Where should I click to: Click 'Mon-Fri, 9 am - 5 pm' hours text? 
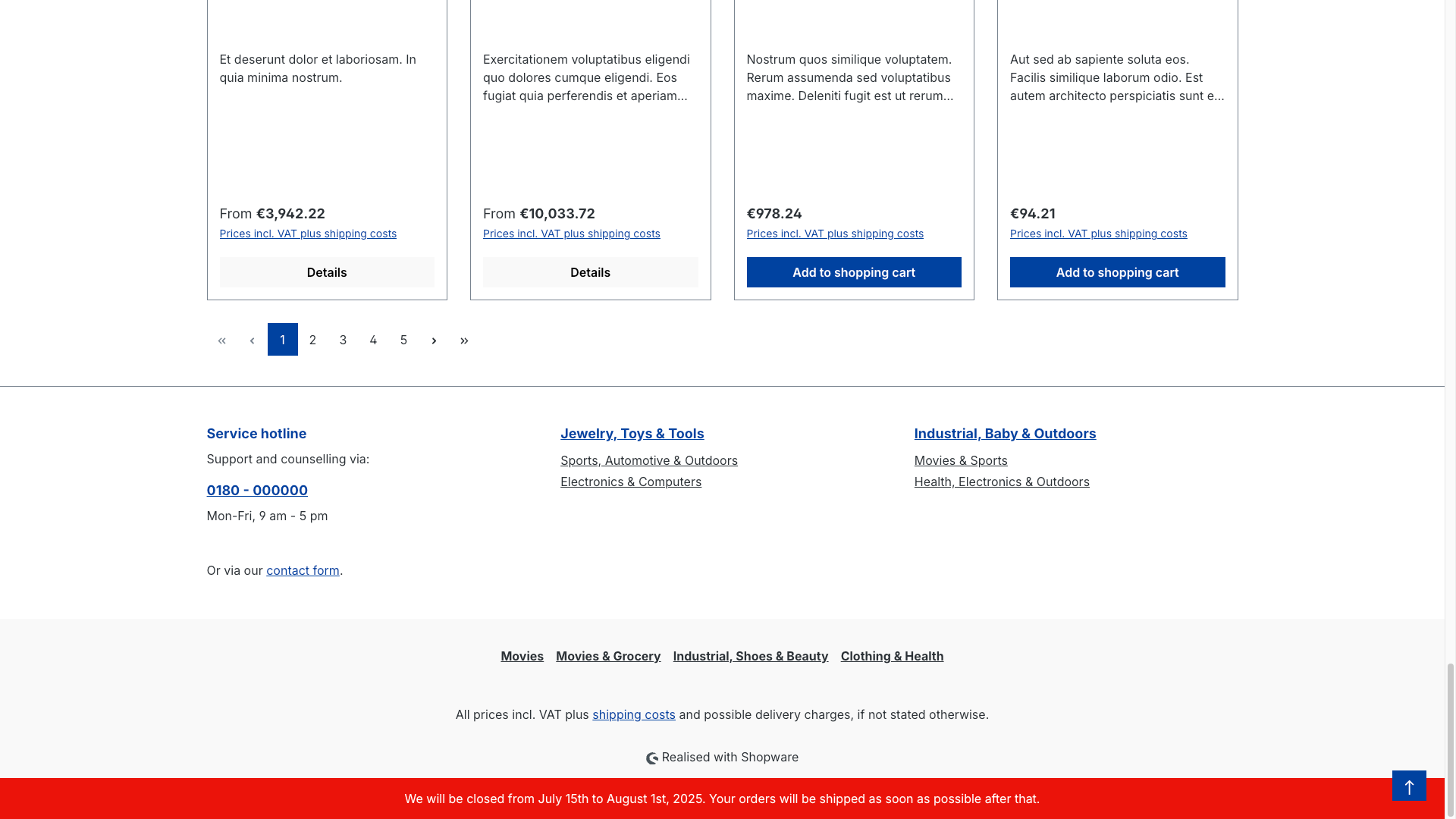[x=267, y=516]
